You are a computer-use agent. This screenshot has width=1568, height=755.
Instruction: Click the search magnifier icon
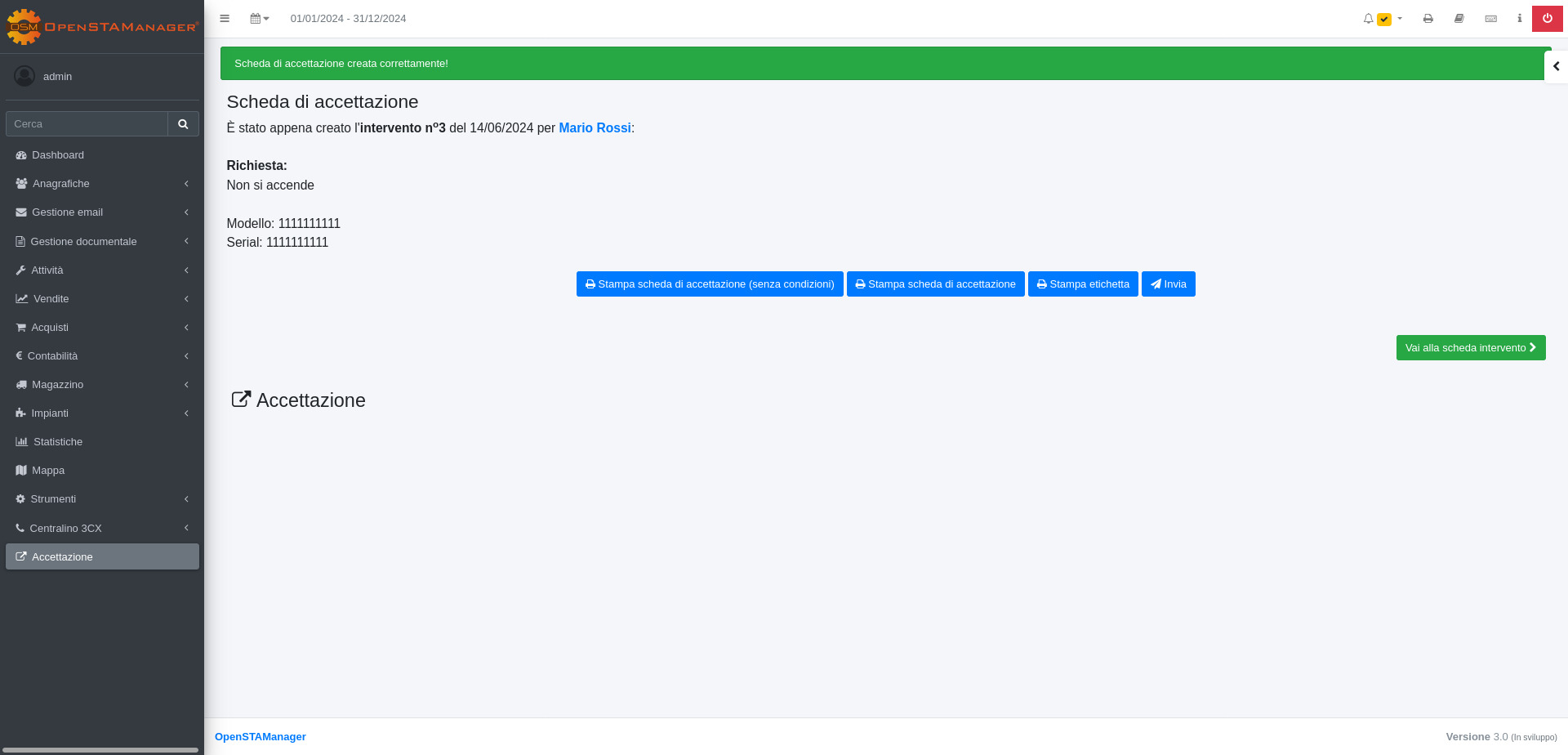click(x=183, y=124)
